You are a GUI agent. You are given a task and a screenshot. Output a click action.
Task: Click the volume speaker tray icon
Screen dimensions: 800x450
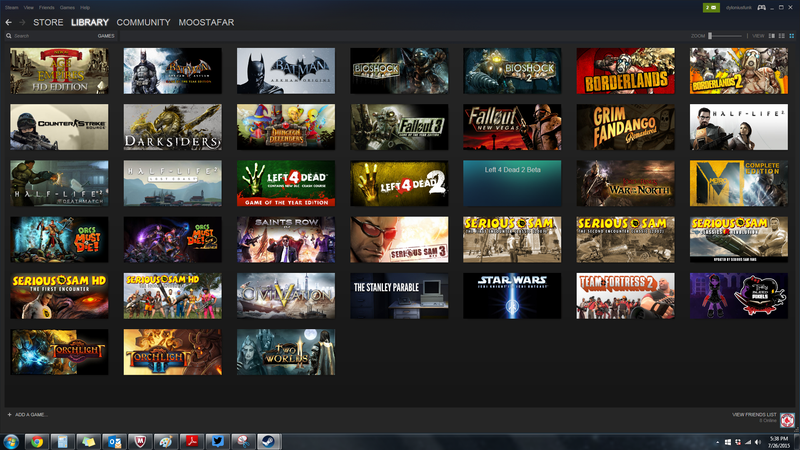[758, 442]
